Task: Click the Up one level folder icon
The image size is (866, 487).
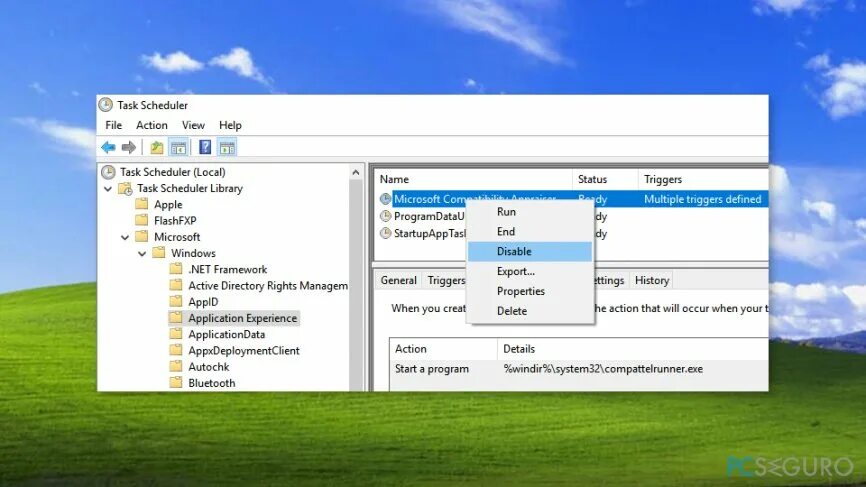Action: 157,147
